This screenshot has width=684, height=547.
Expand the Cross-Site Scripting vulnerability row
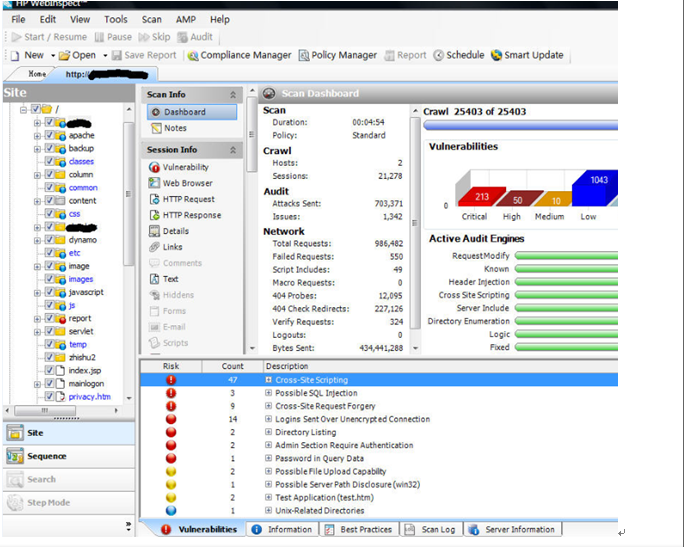[268, 381]
